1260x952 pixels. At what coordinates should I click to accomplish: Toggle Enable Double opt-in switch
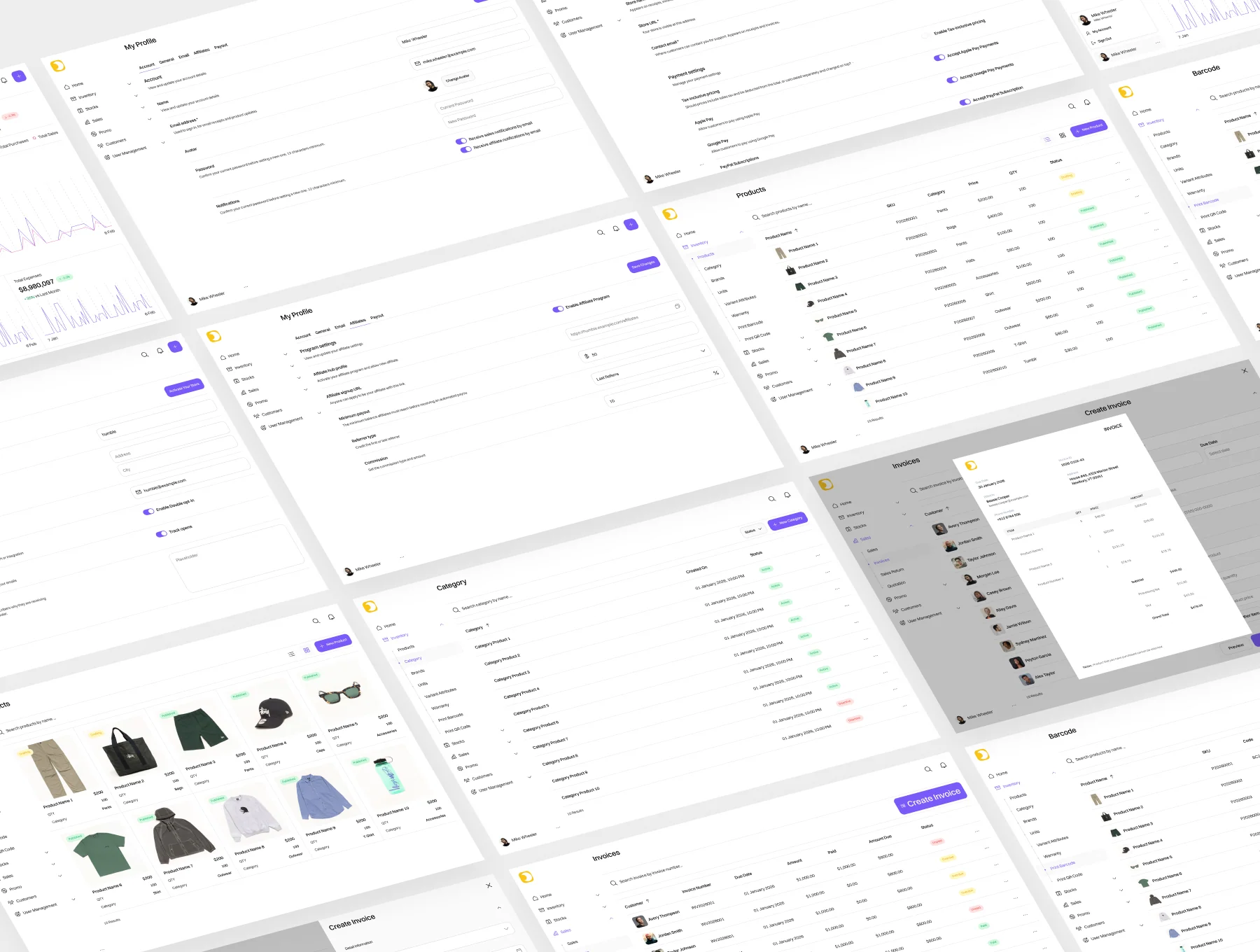[x=148, y=511]
